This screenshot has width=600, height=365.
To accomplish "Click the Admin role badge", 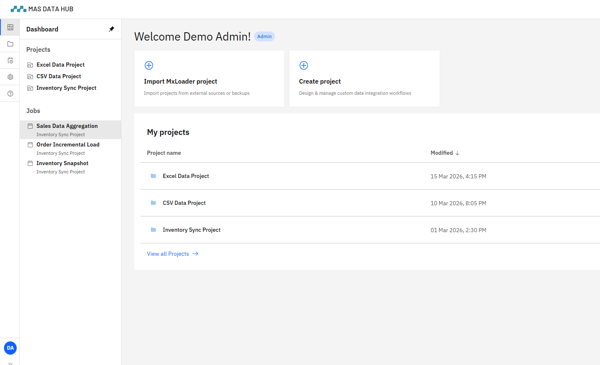I will pyautogui.click(x=264, y=36).
